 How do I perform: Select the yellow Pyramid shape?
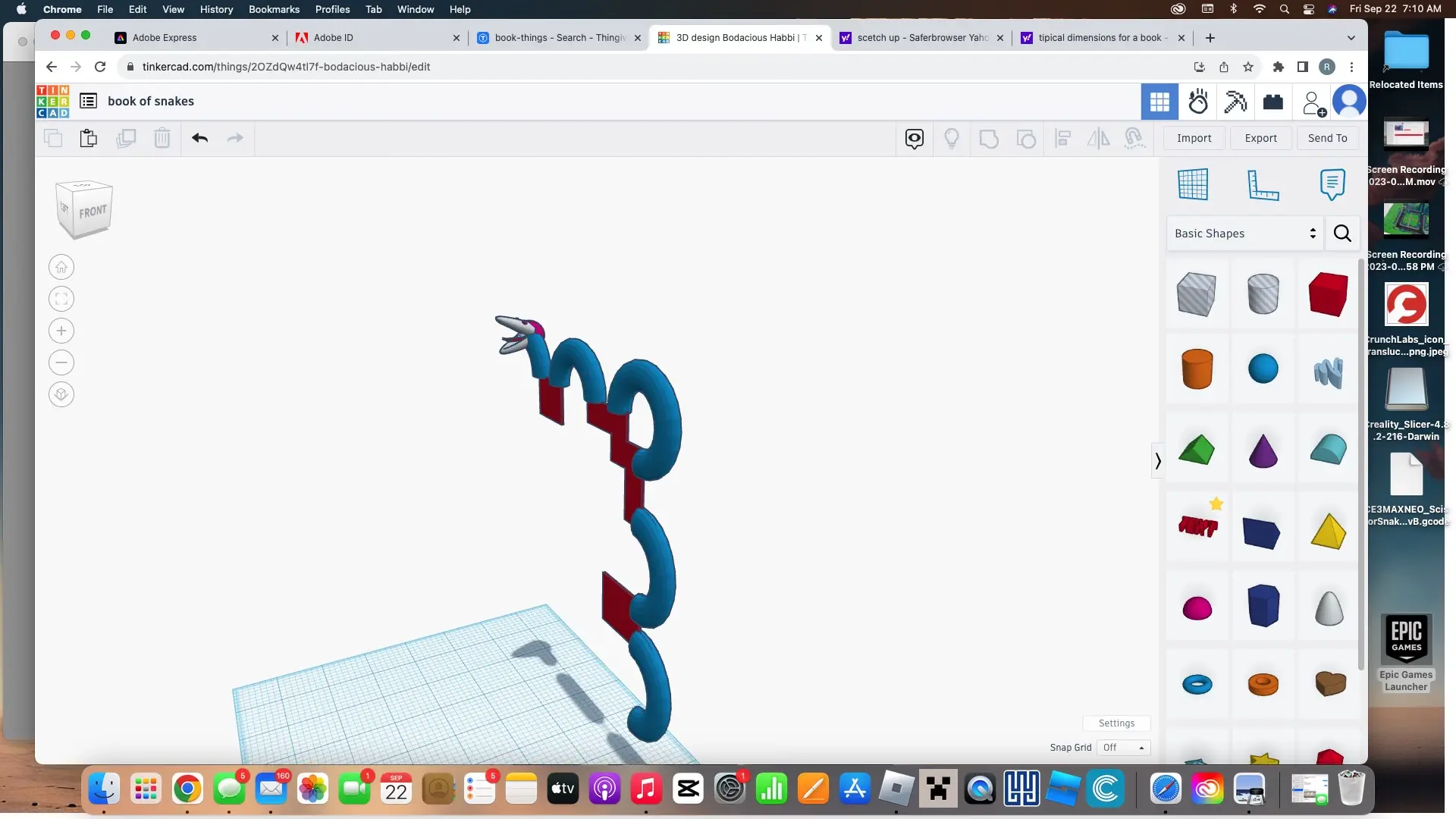click(1329, 532)
